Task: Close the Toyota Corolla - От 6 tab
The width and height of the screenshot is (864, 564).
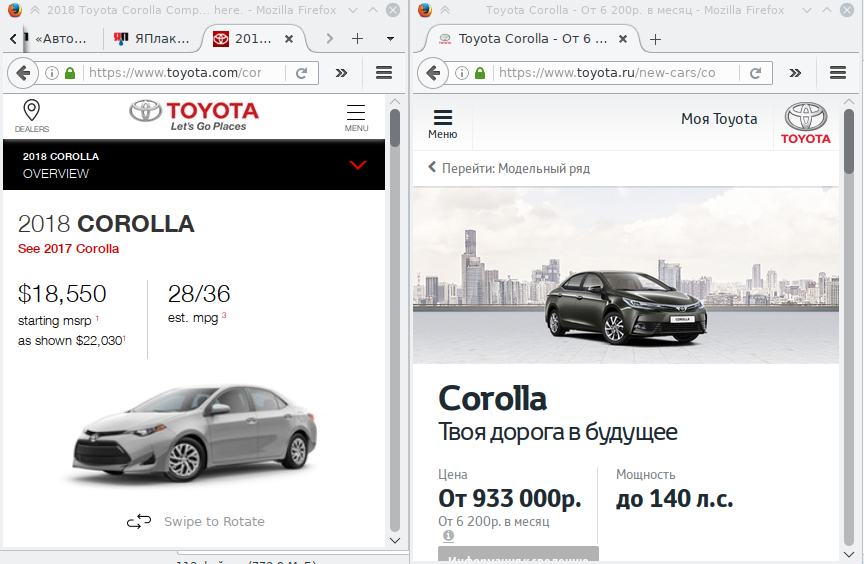Action: click(x=622, y=39)
